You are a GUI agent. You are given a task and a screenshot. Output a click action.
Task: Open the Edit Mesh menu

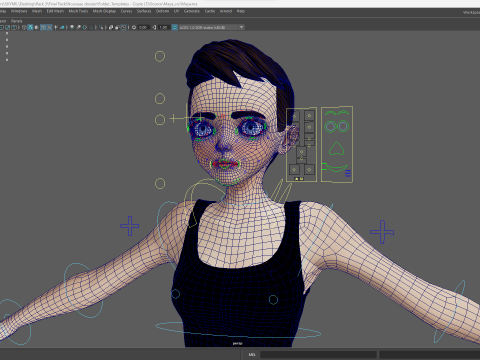[x=55, y=11]
